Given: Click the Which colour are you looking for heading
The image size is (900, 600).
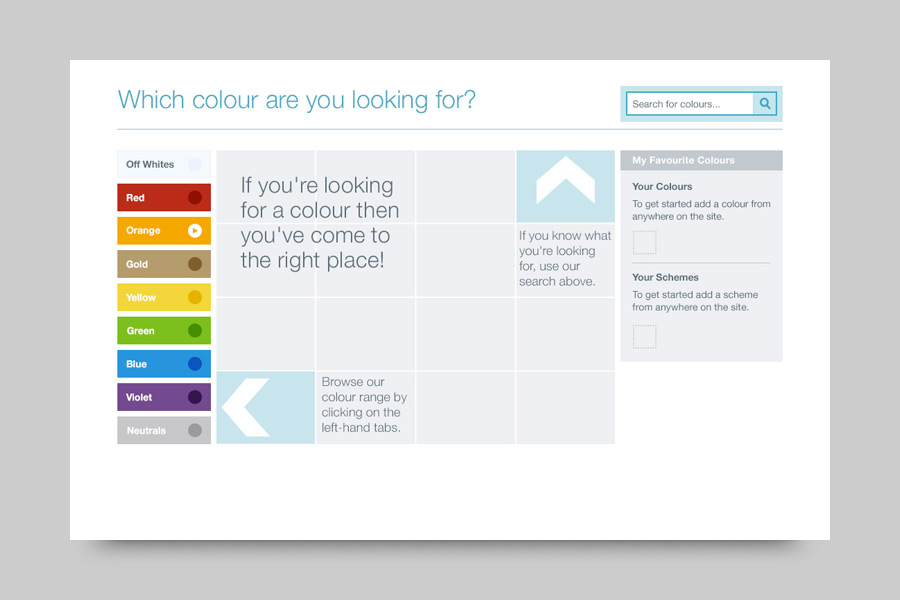Looking at the screenshot, I should click(x=297, y=100).
